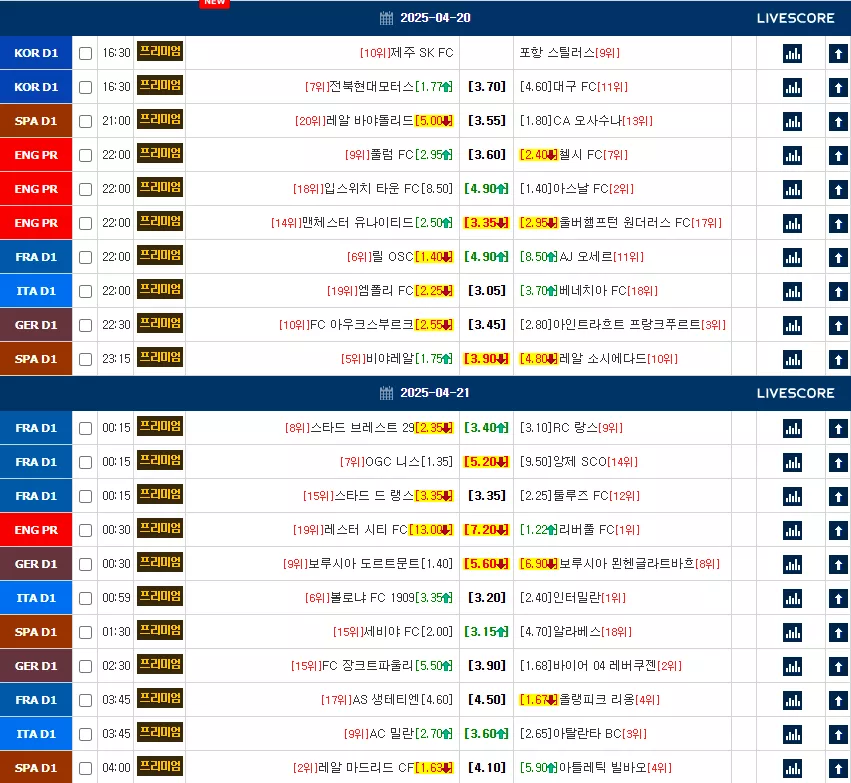Viewport: 851px width, 783px height.
Task: Select home odds 1.40 for Lille OSC
Action: point(434,257)
